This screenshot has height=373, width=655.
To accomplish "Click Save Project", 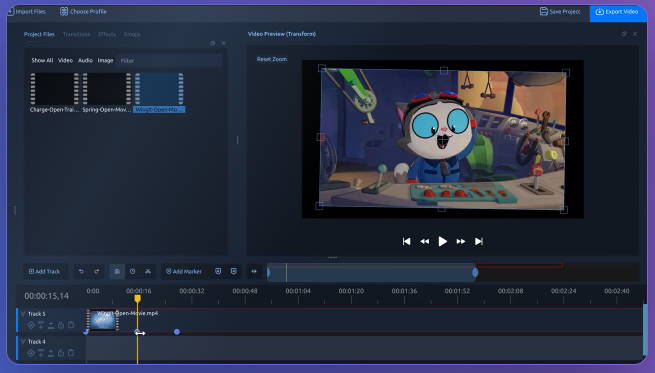I will [x=560, y=12].
